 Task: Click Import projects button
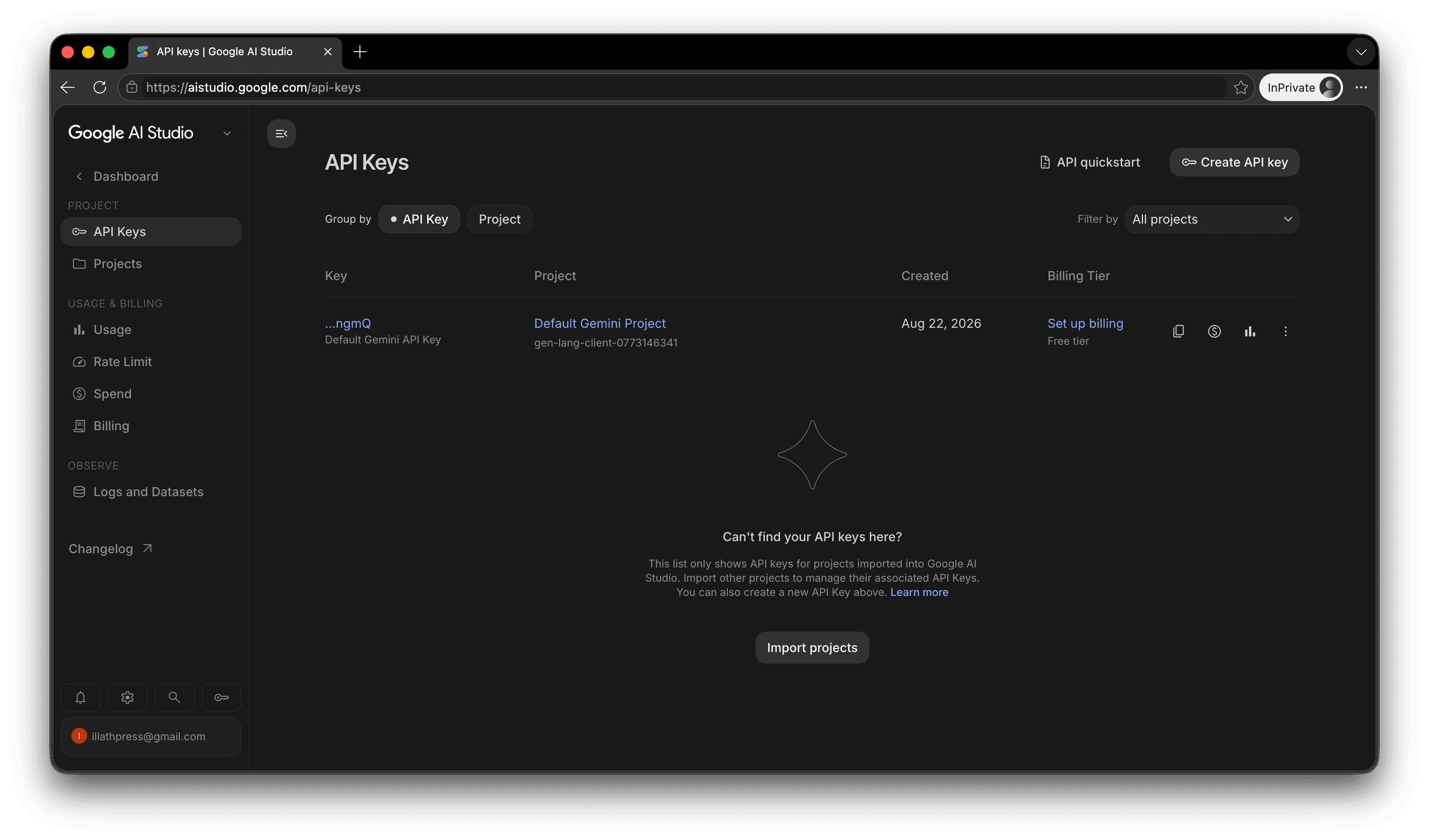tap(812, 647)
